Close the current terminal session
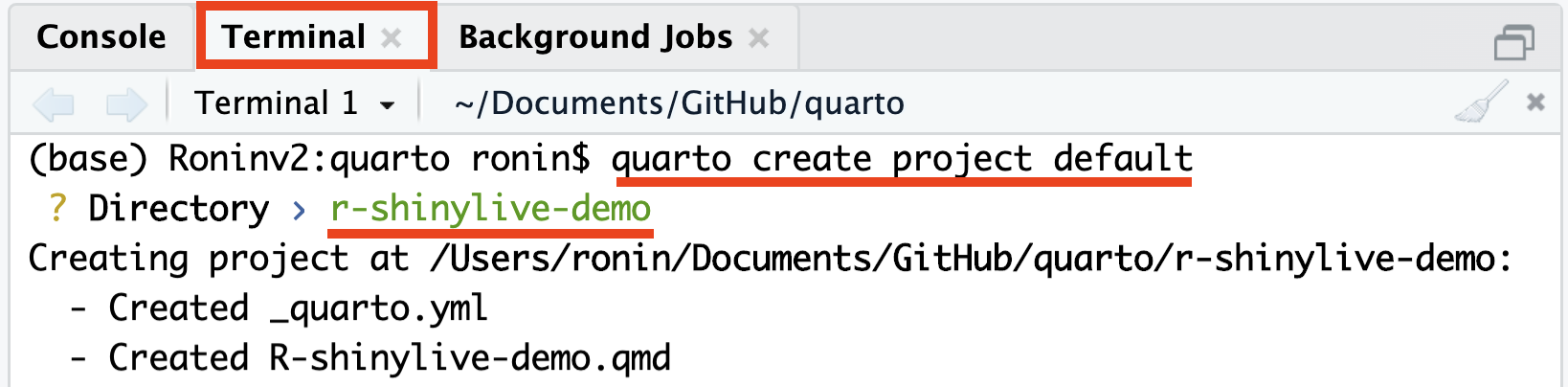Image resolution: width=1568 pixels, height=387 pixels. (1535, 102)
